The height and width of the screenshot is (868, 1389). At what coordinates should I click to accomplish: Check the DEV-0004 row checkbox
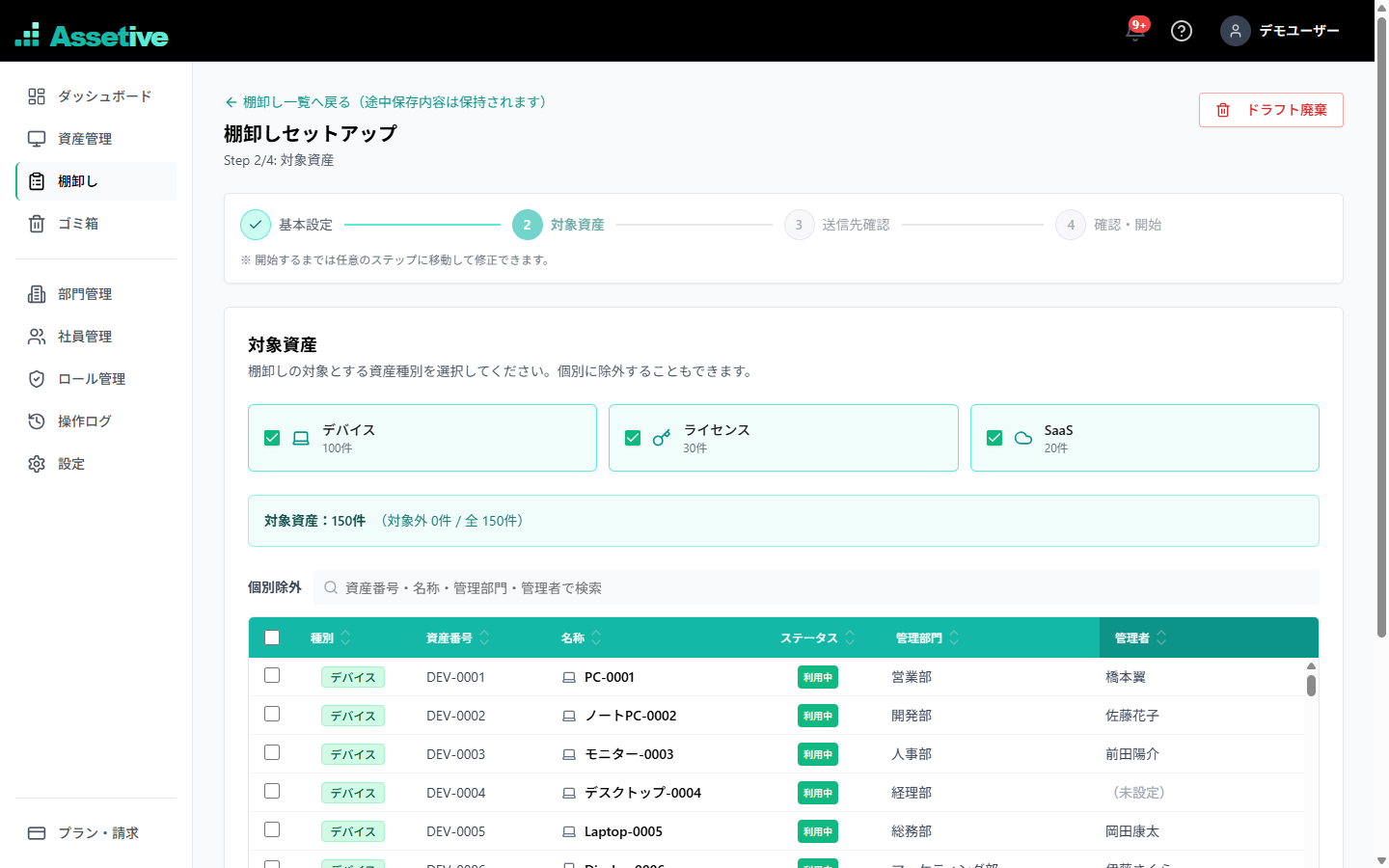[272, 791]
